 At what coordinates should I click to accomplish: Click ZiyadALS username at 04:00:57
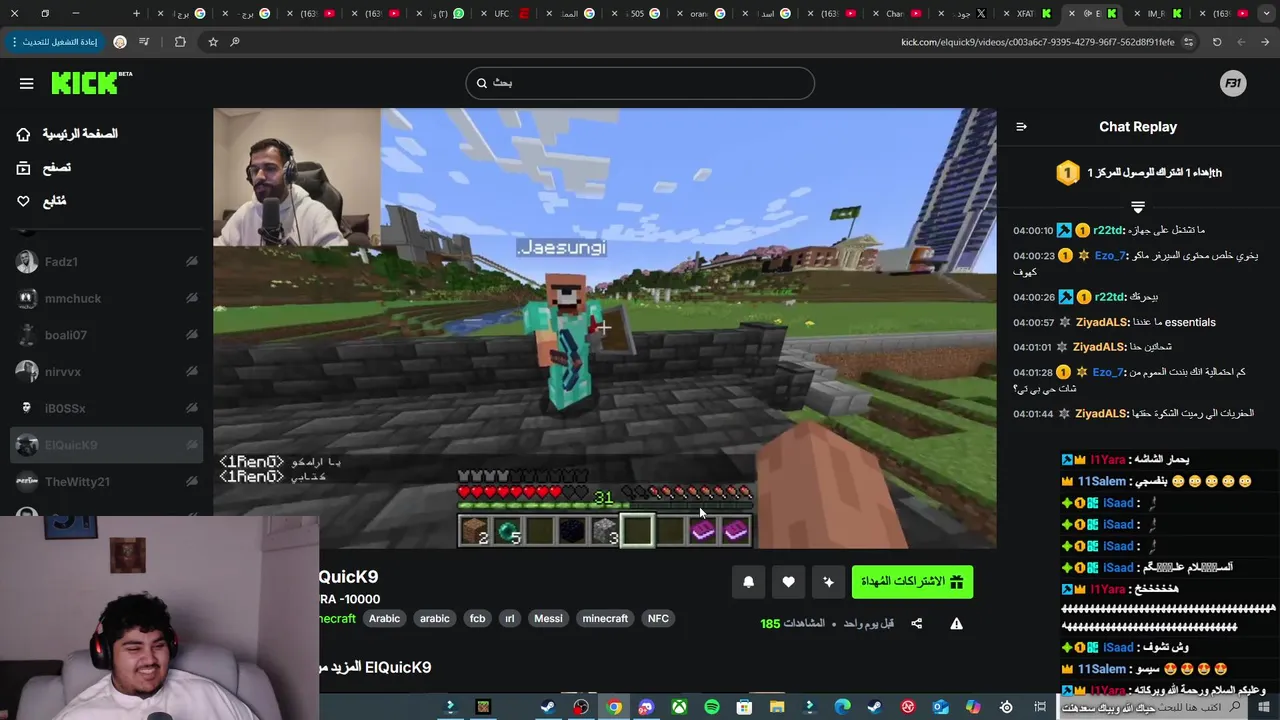pyautogui.click(x=1100, y=323)
